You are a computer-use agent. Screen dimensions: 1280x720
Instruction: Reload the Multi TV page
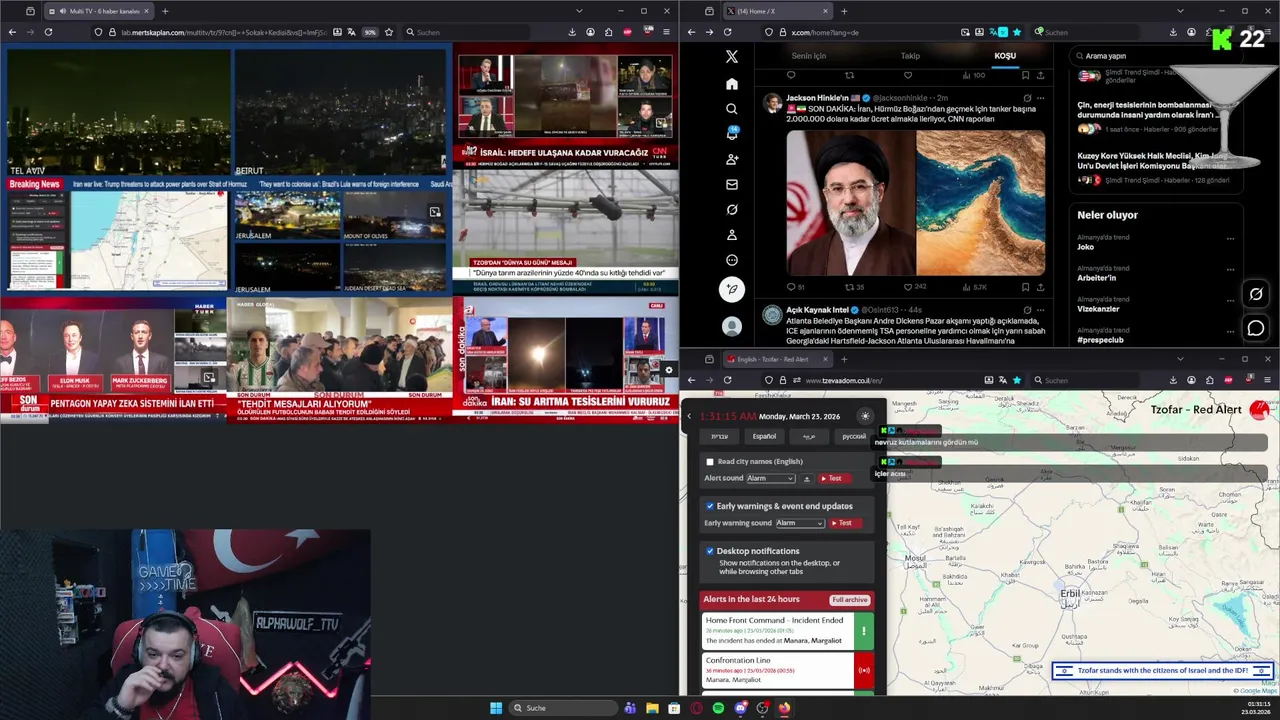48,32
